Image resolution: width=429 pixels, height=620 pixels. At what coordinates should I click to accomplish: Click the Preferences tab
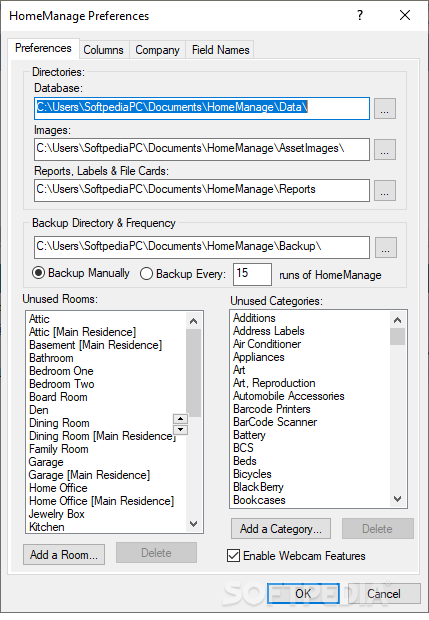43,48
